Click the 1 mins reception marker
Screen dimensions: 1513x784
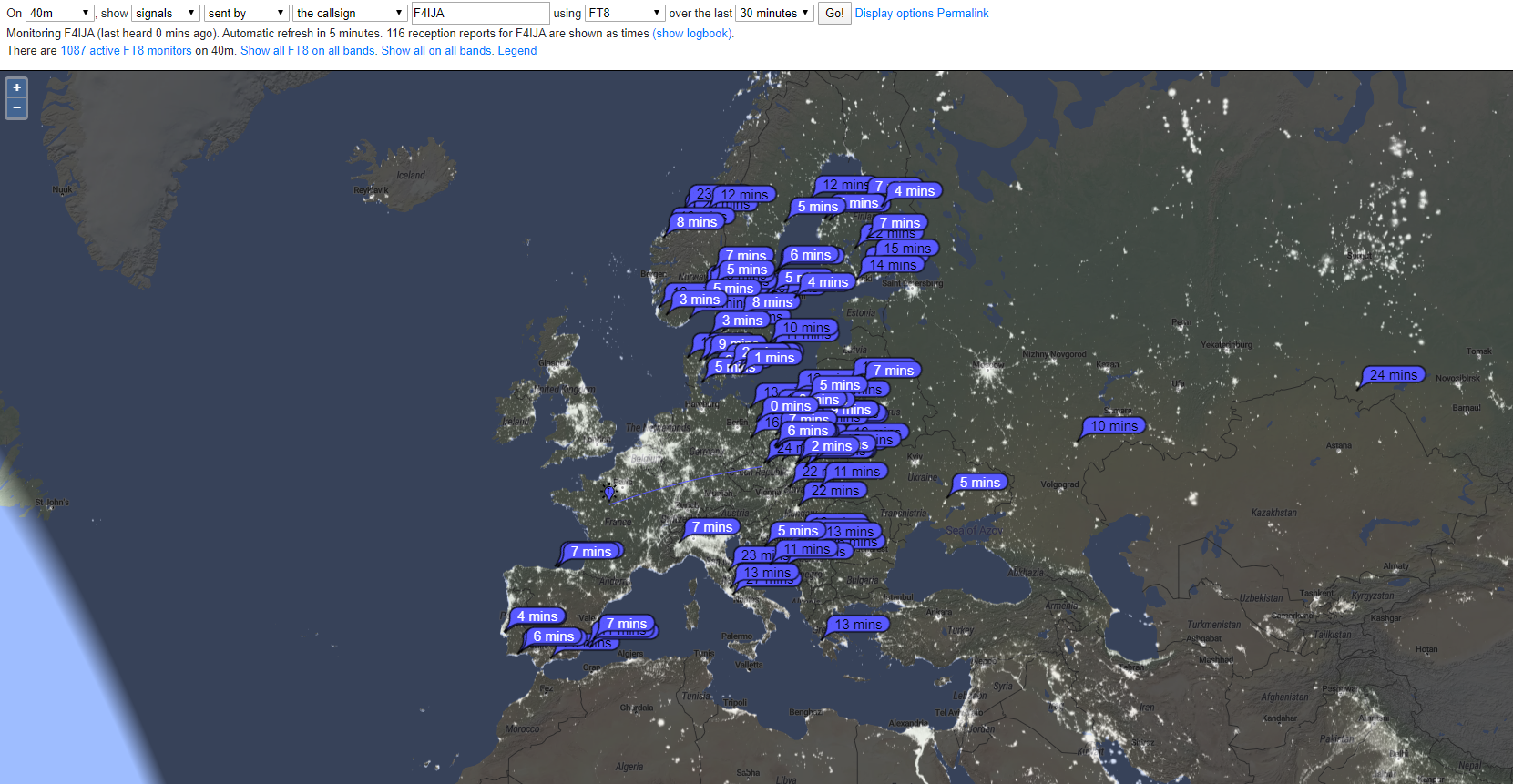[774, 358]
